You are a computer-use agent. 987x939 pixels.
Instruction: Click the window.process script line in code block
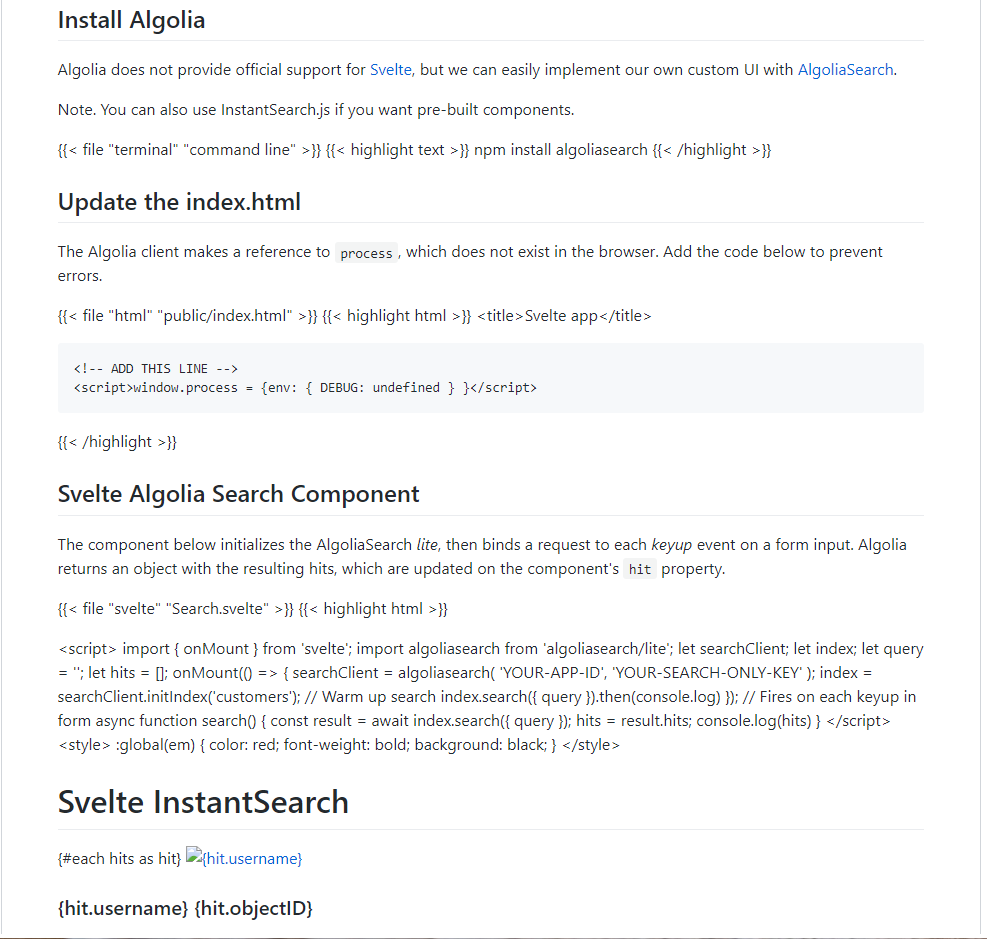click(x=305, y=388)
